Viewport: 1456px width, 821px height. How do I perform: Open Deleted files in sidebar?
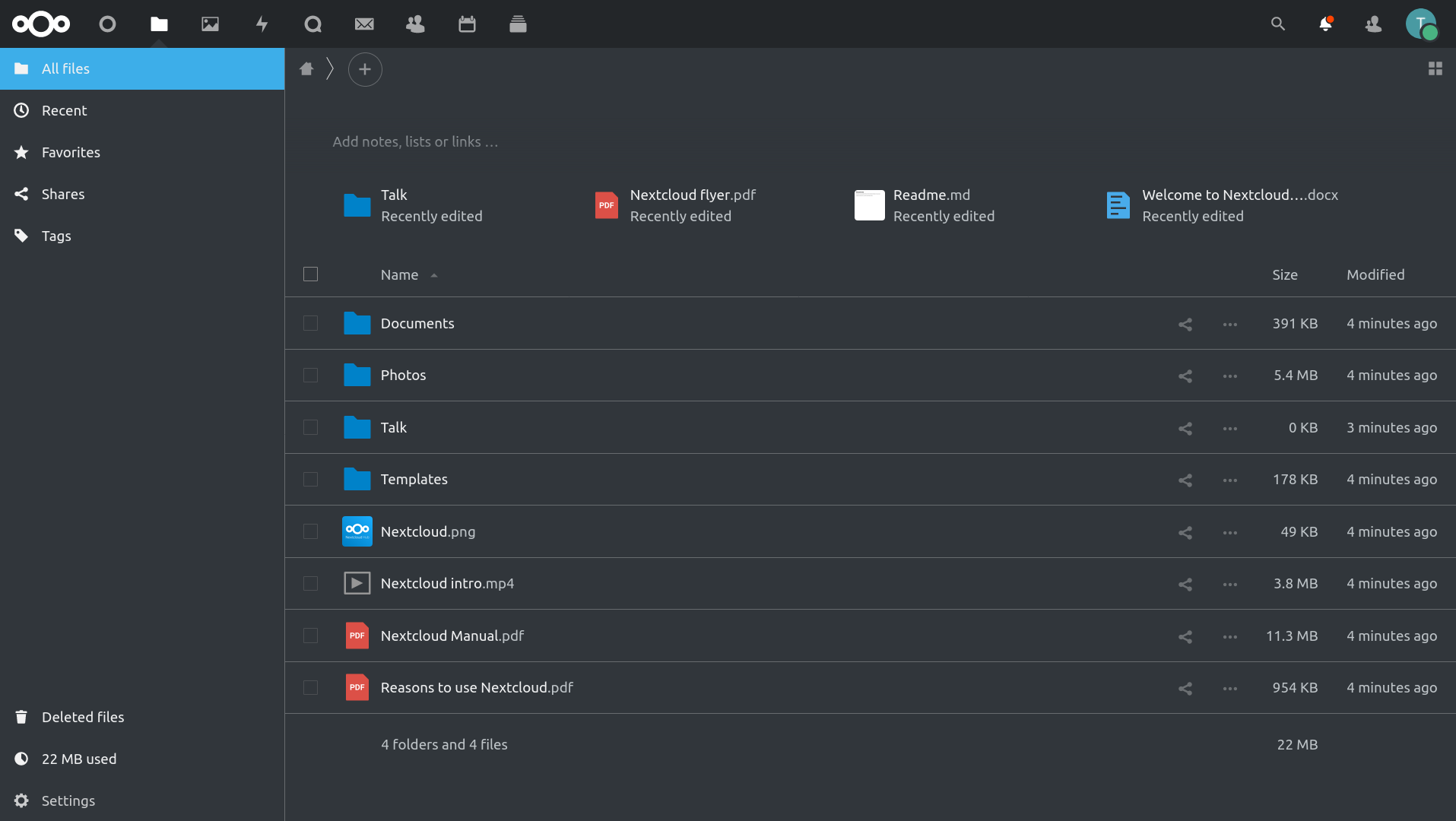pos(142,717)
